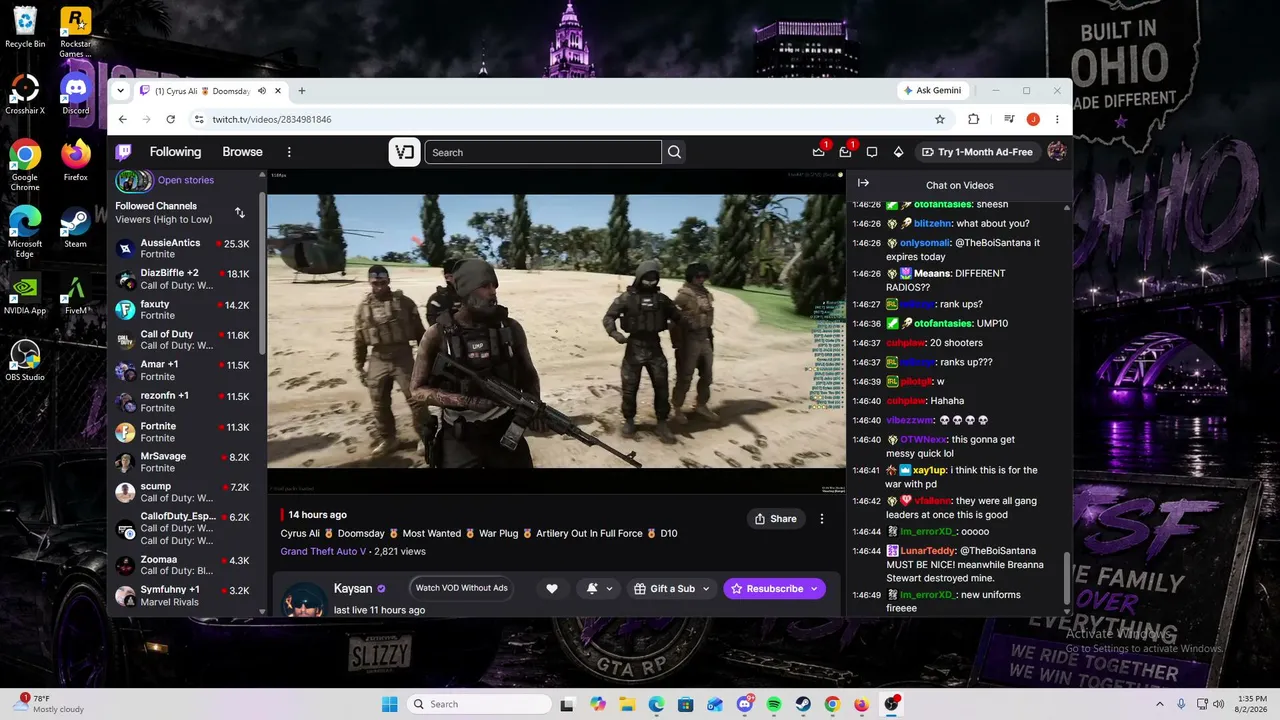Open the Windows Start menu
1280x720 pixels.
(x=390, y=704)
